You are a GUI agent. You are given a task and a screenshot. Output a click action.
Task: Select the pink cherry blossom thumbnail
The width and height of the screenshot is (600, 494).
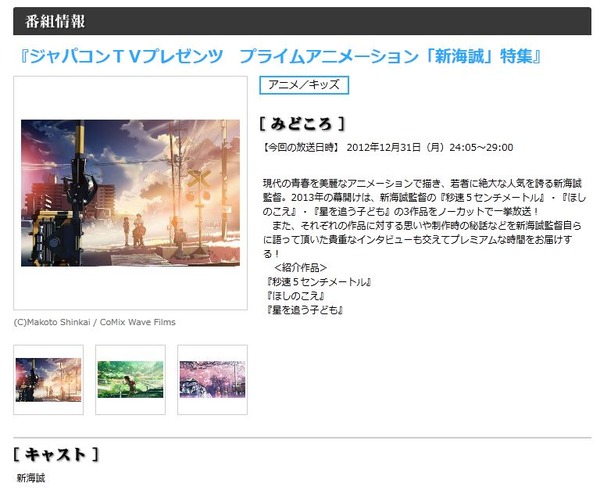click(x=212, y=380)
